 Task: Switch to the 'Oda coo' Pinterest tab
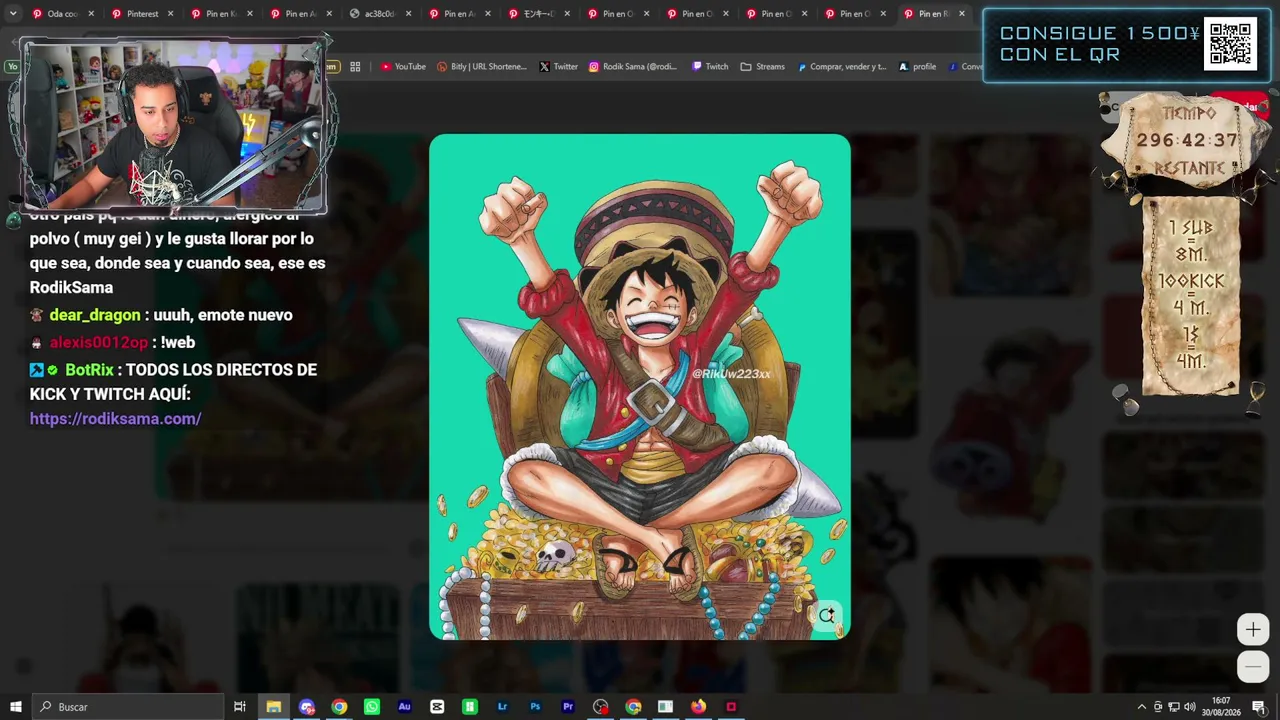63,14
